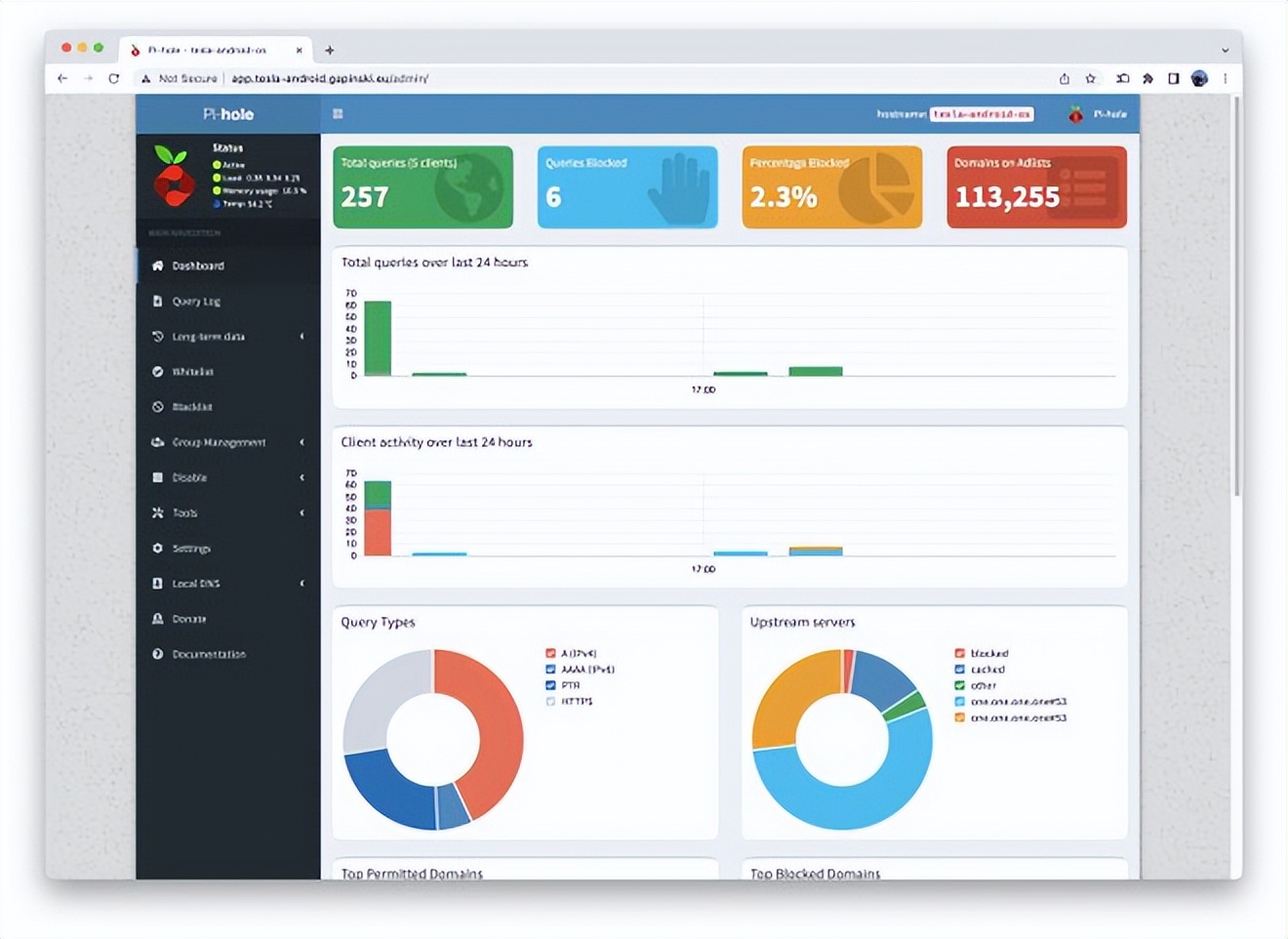Click browser bookmark star icon

1091,78
